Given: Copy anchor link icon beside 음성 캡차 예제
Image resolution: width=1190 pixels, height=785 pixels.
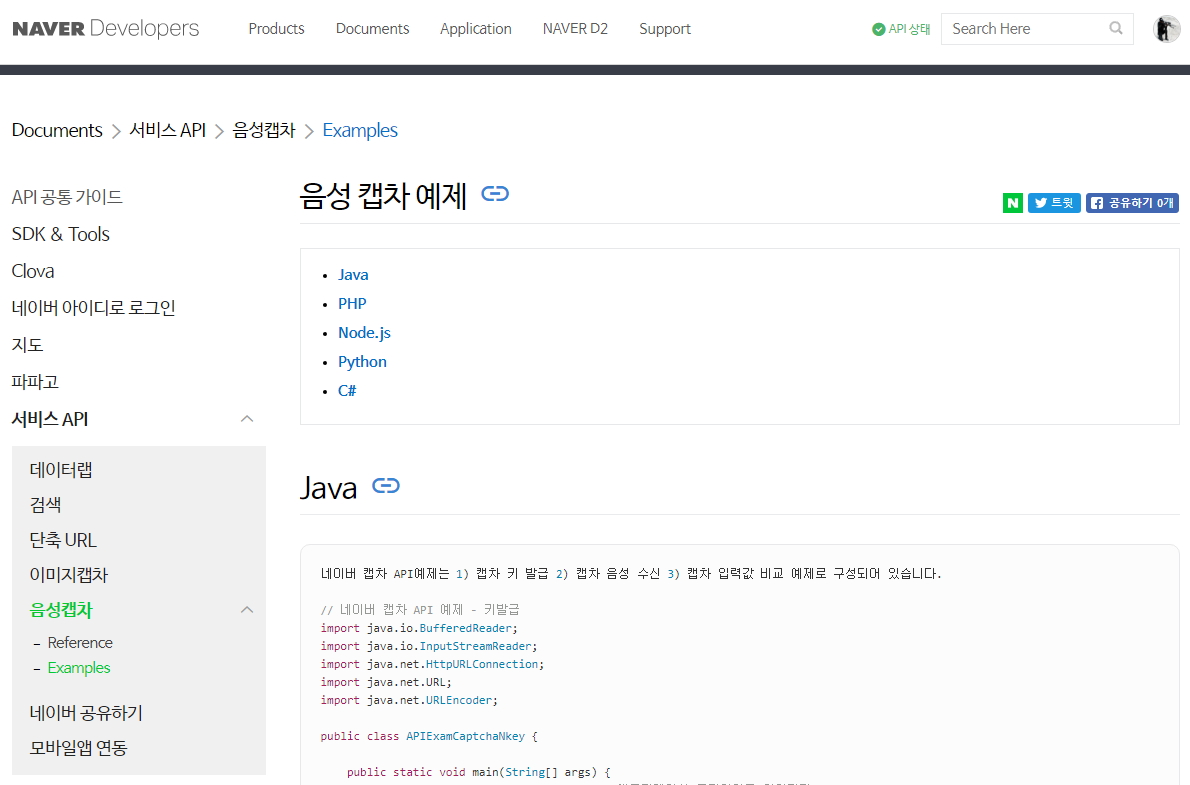Looking at the screenshot, I should point(495,194).
